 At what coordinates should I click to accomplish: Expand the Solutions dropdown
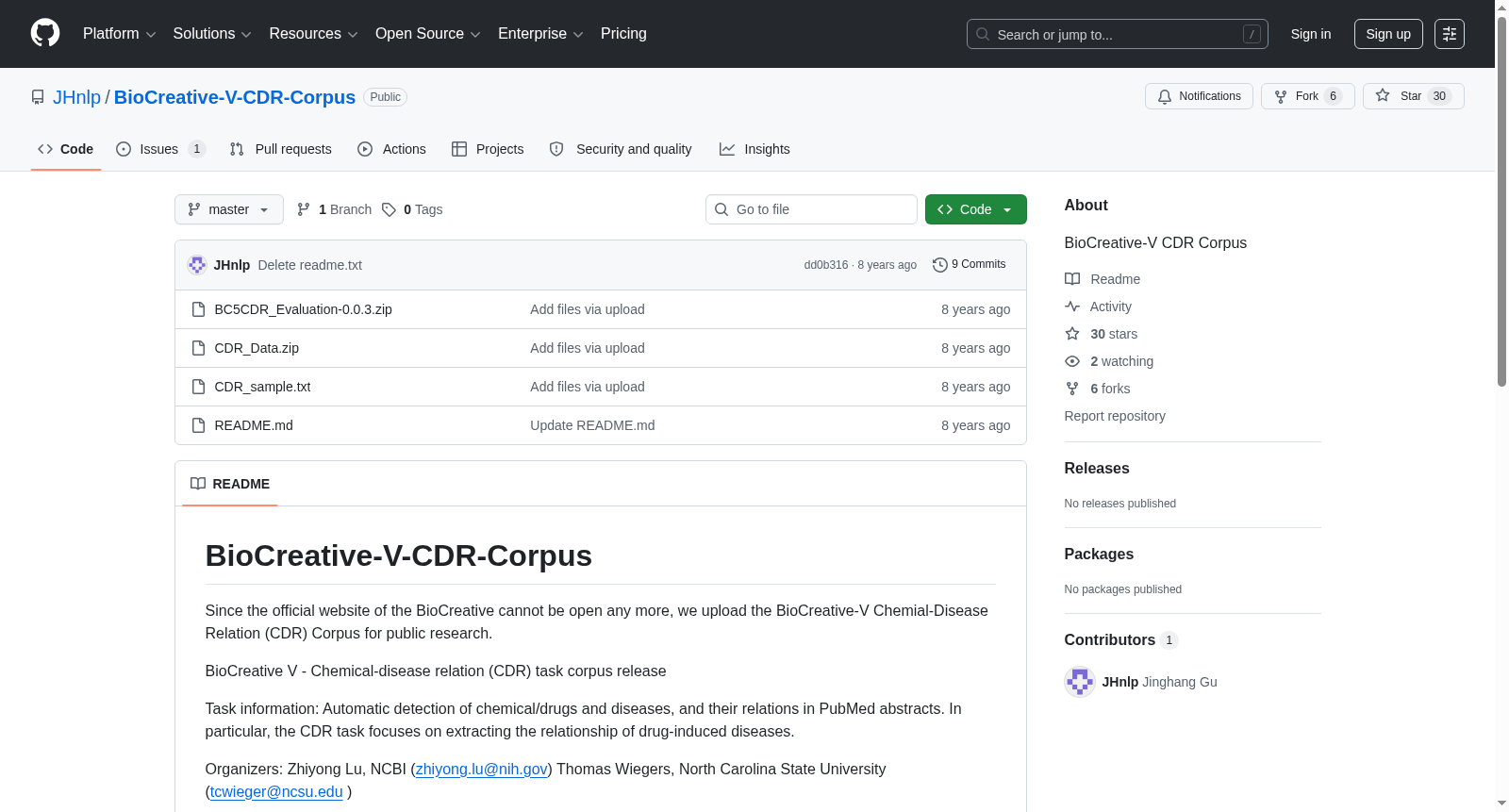pos(212,34)
